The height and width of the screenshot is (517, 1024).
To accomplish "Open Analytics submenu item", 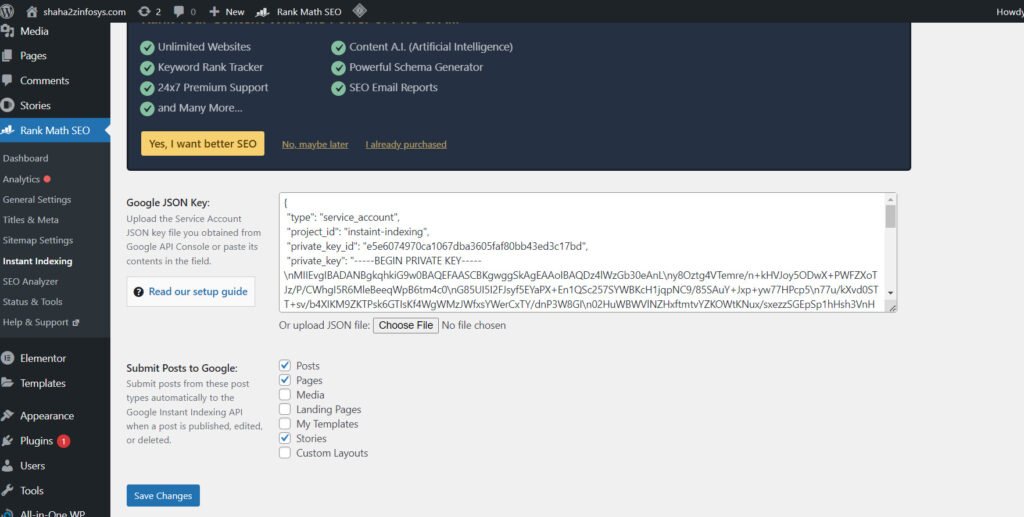I will [x=22, y=179].
